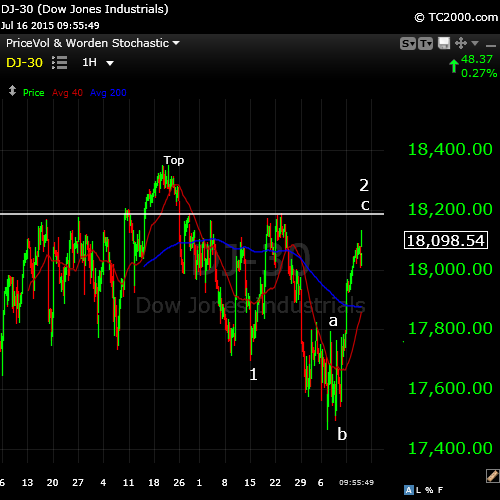This screenshot has height=500, width=500.
Task: Click the 'a' wave annotation label
Action: (333, 321)
